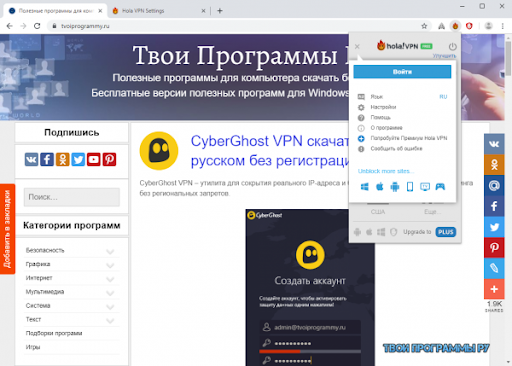Follow the Unblock more sites link
The image size is (512, 366).
pyautogui.click(x=386, y=171)
